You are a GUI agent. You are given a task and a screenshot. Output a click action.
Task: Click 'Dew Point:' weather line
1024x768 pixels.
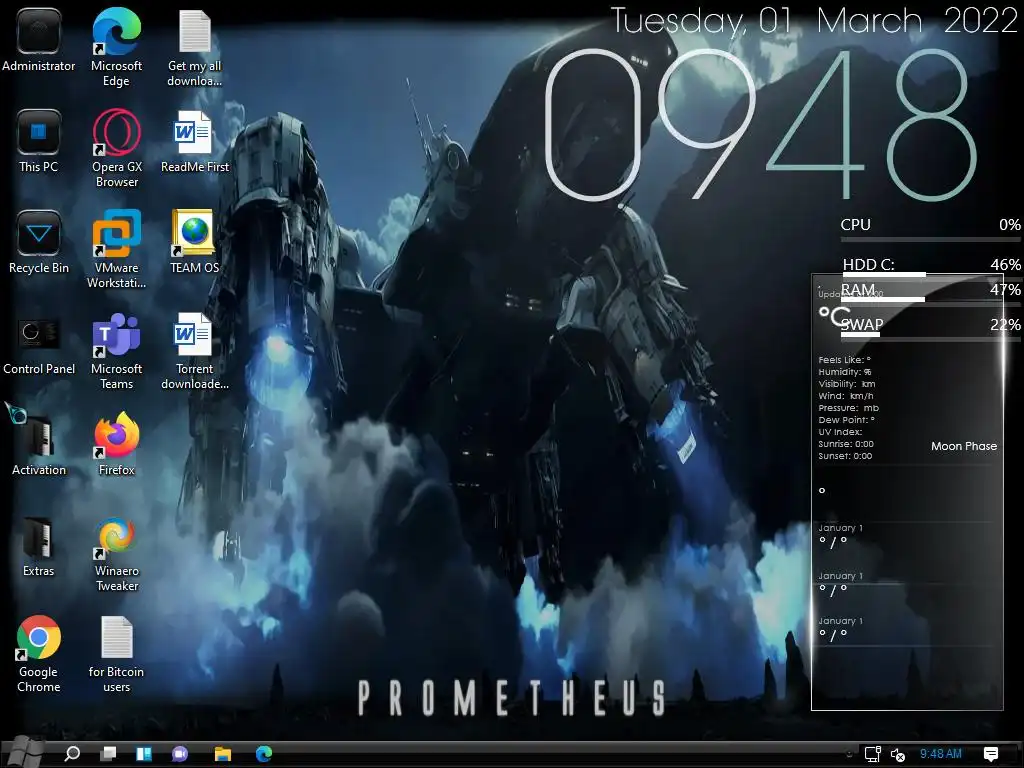point(846,420)
